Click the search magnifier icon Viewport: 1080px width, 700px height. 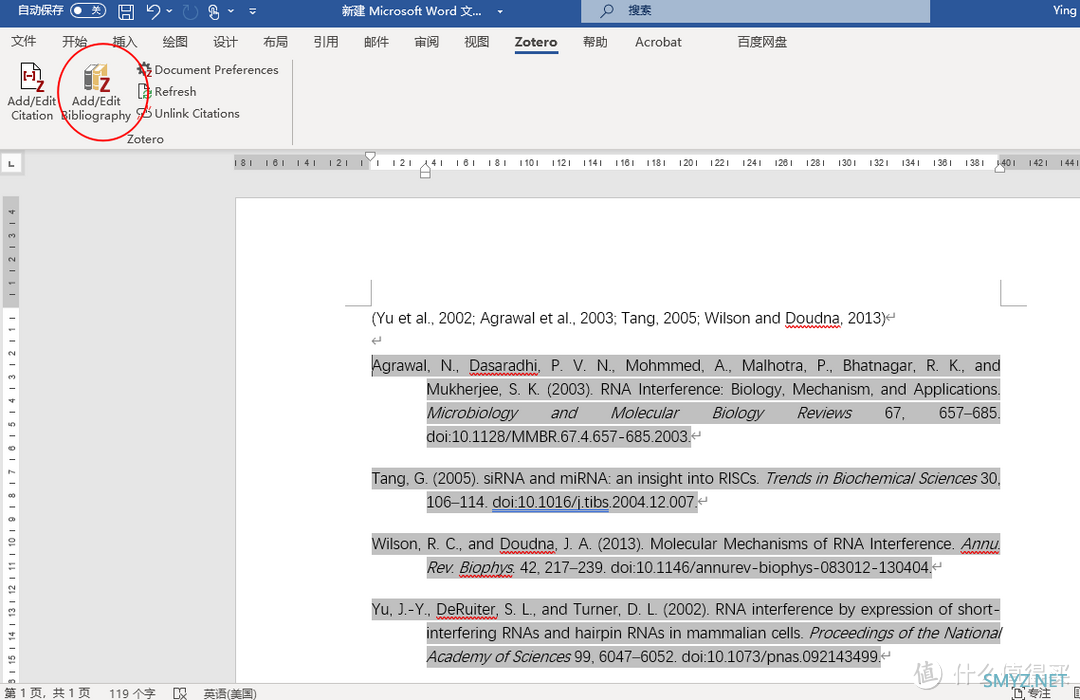606,11
